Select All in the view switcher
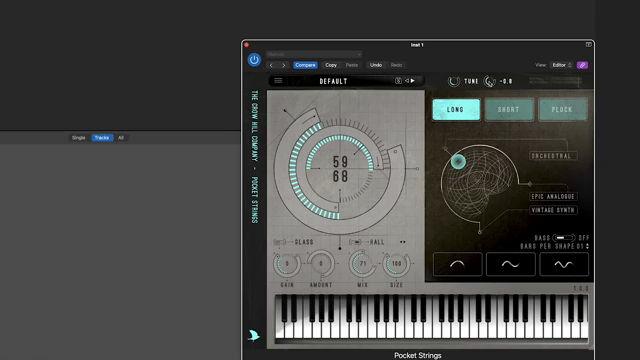Viewport: 640px width, 360px height. click(x=121, y=138)
